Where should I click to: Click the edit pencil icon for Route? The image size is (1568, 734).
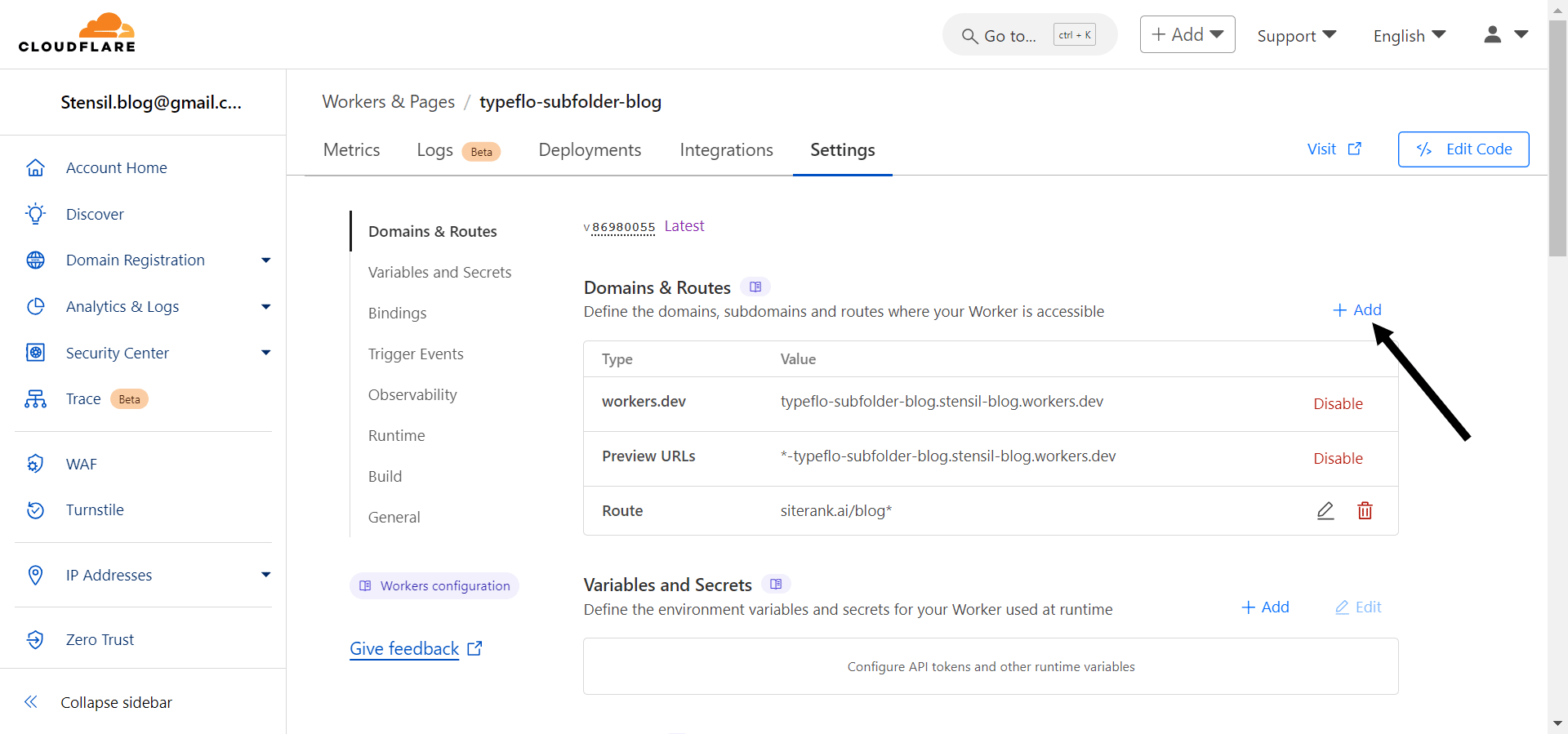pyautogui.click(x=1325, y=511)
